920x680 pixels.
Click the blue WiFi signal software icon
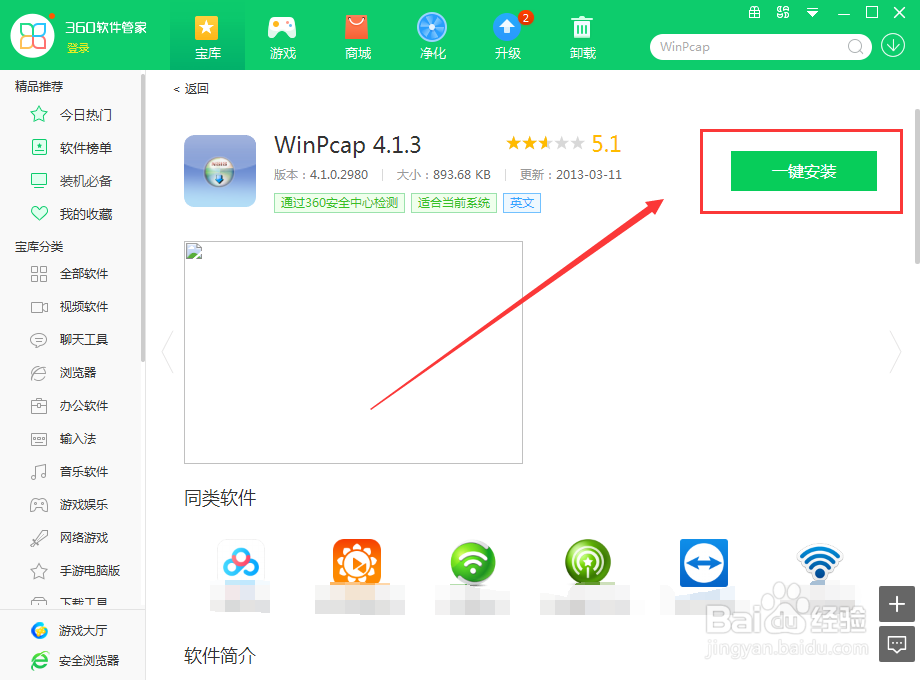tap(820, 562)
